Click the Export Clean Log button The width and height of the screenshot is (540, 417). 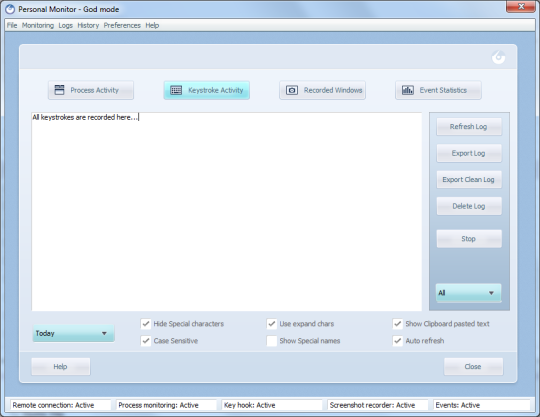[x=469, y=179]
